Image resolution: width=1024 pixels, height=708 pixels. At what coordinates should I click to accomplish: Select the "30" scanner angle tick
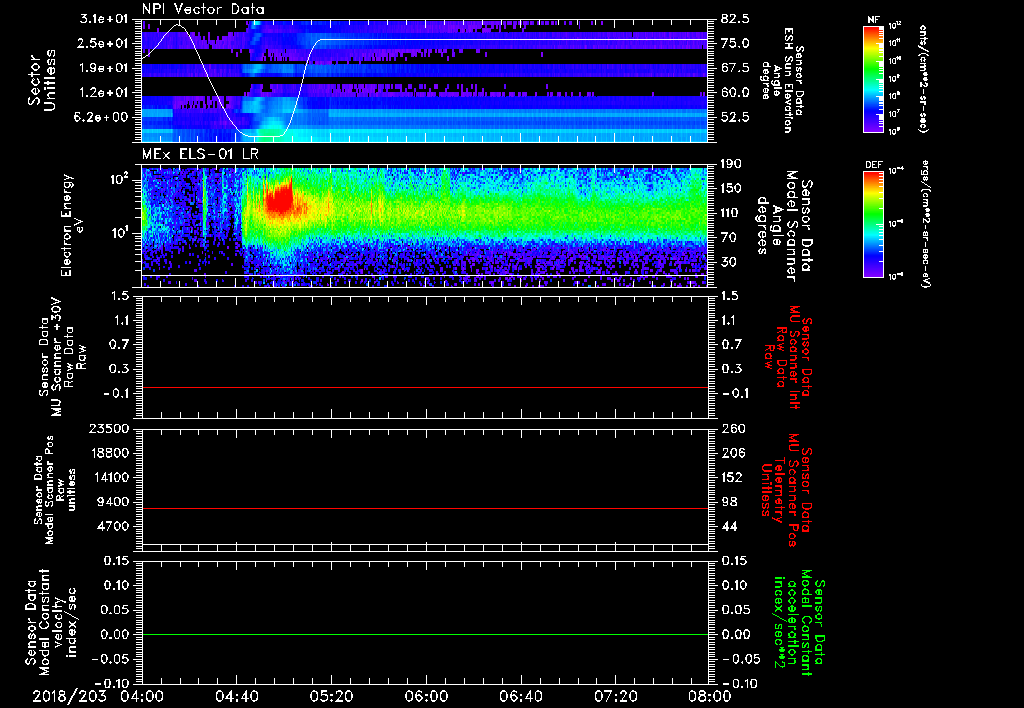[729, 263]
